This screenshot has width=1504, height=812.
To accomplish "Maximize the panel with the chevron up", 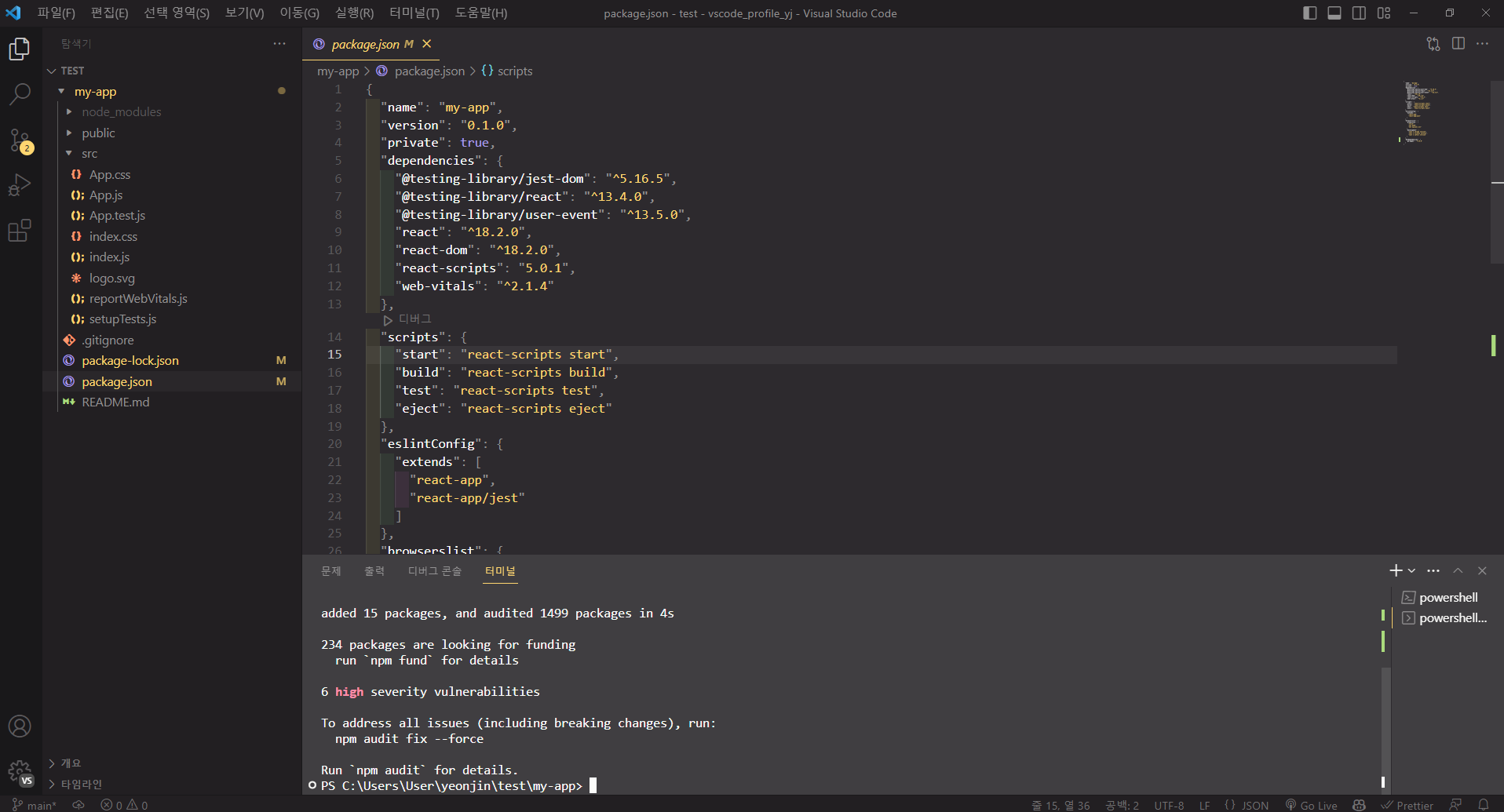I will click(x=1458, y=570).
